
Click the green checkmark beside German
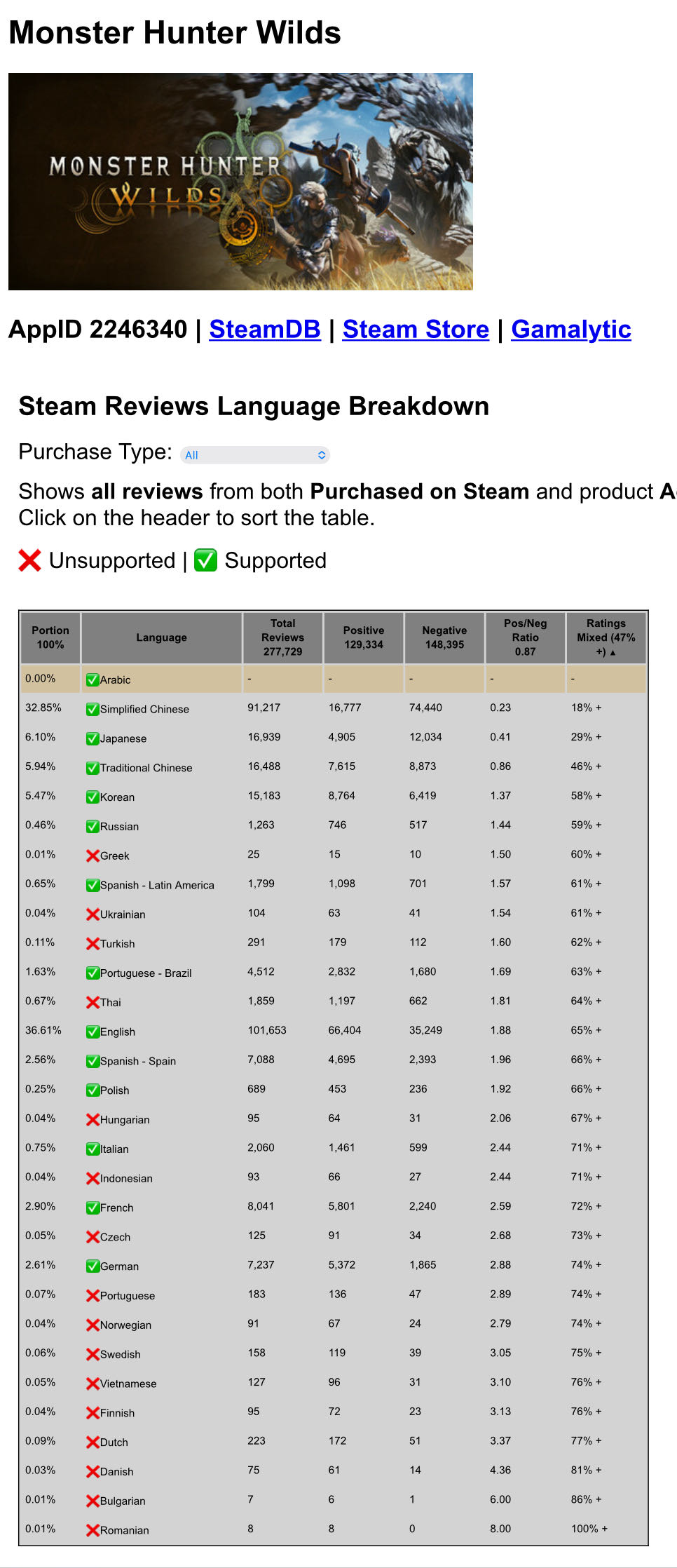click(93, 1266)
